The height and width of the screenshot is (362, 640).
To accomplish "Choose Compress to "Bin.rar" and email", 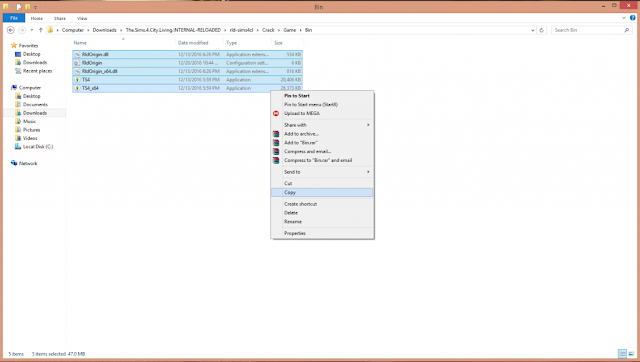I will (x=322, y=160).
